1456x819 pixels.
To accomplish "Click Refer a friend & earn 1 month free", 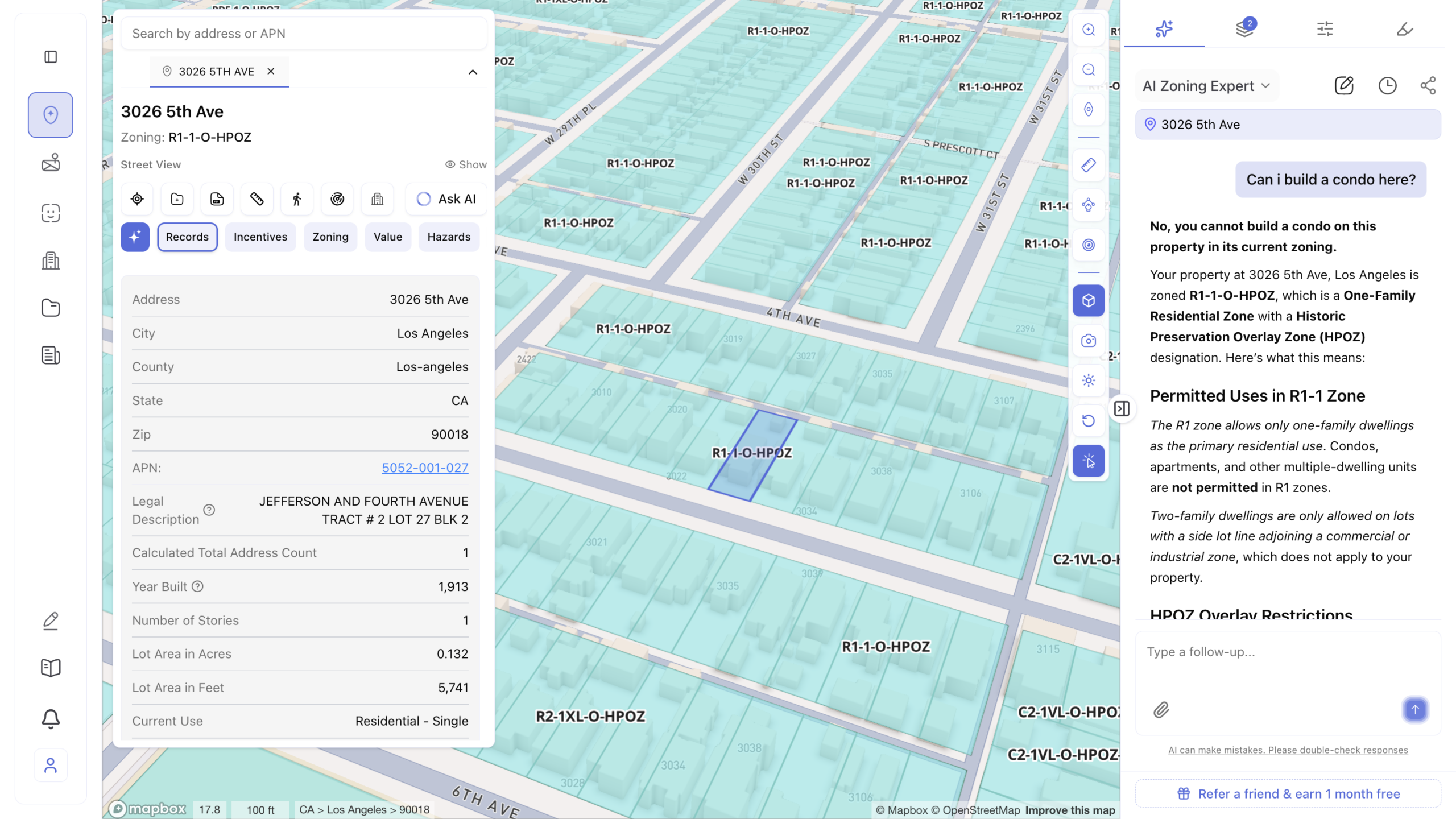I will click(x=1288, y=793).
